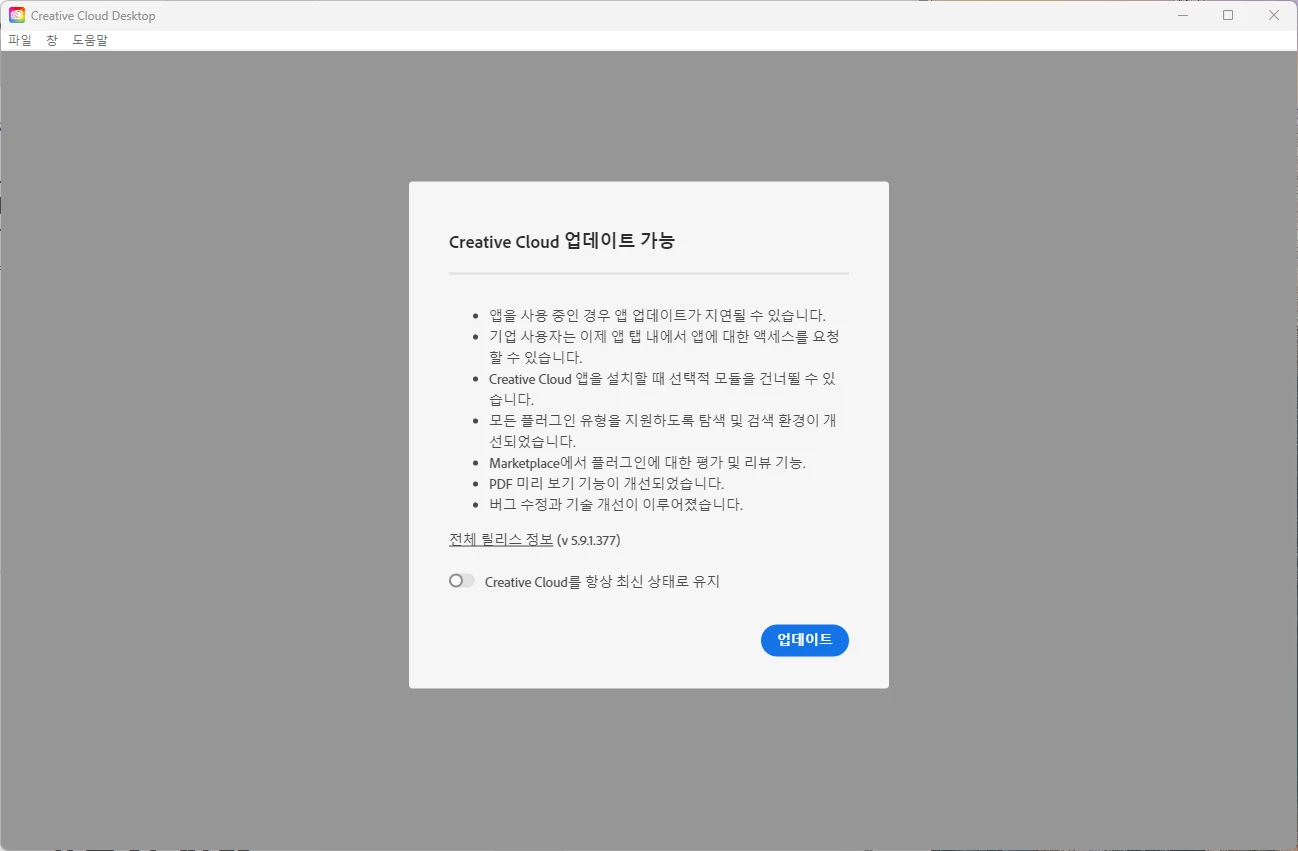Viewport: 1298px width, 851px height.
Task: Click the blue 업데이트 button
Action: 804,640
